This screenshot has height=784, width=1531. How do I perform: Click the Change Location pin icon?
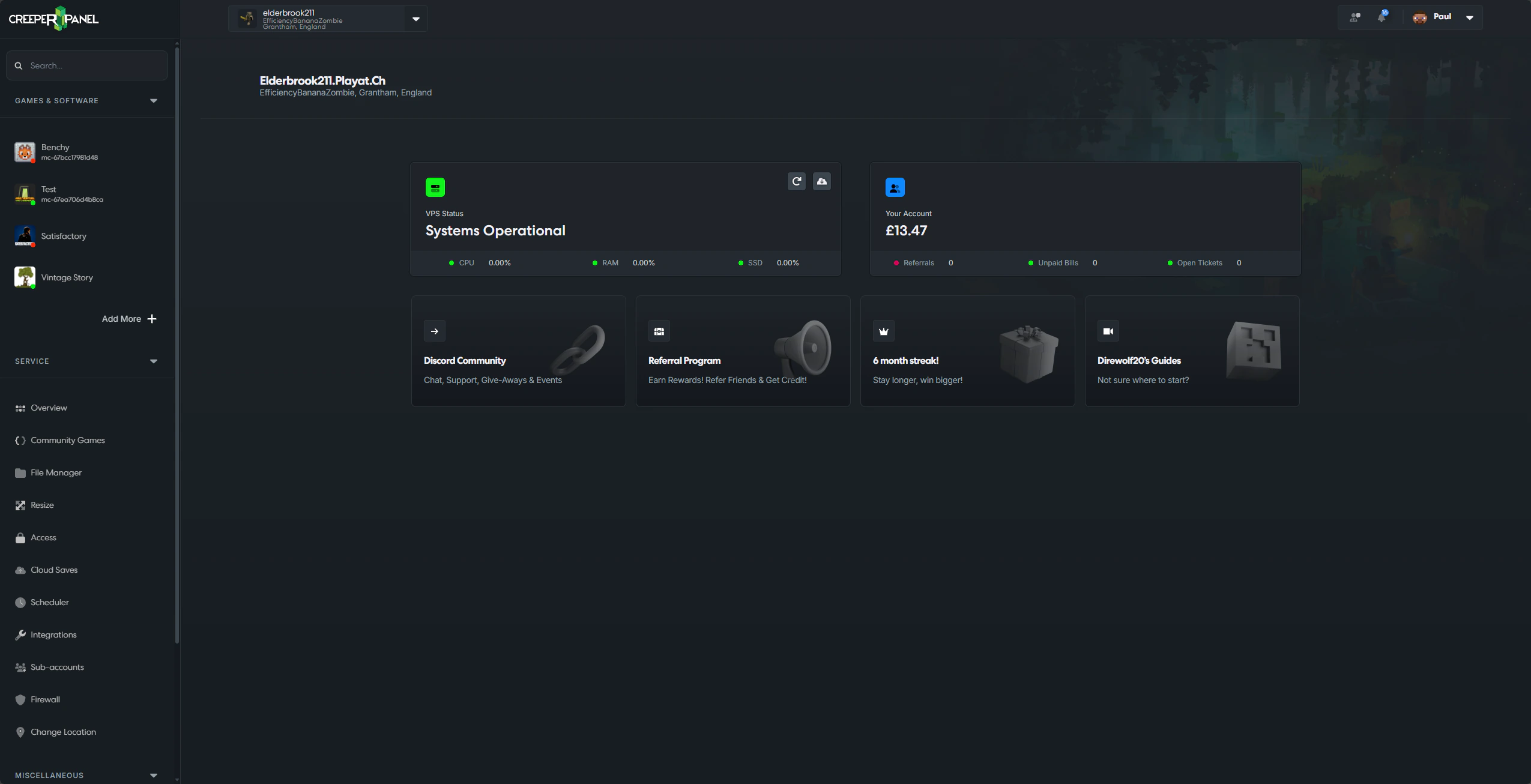tap(20, 732)
